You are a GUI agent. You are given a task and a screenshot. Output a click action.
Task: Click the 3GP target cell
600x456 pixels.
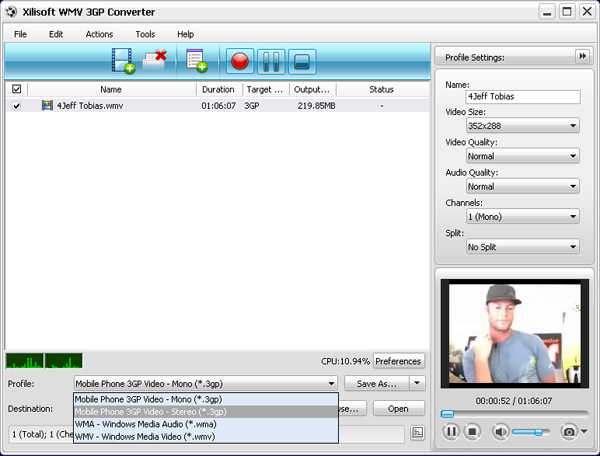tap(252, 106)
